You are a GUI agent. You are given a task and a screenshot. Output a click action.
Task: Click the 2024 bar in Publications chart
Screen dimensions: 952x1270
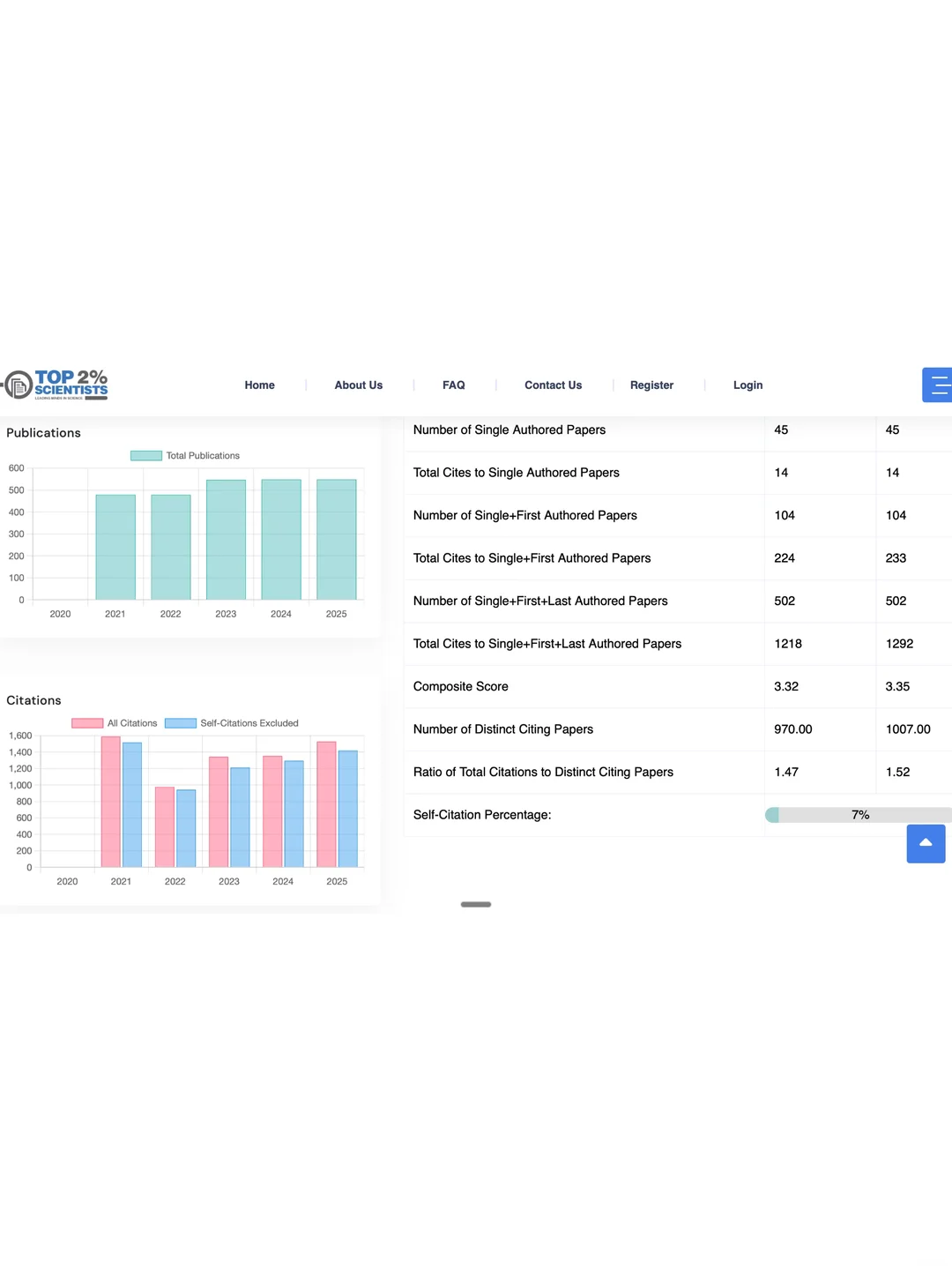(281, 540)
